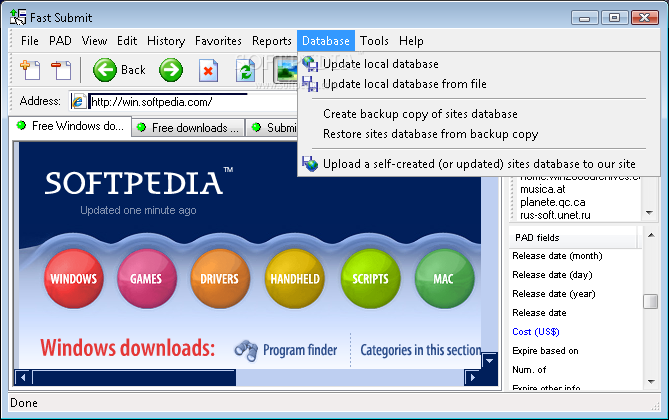Open the Favorites menu

pyautogui.click(x=218, y=41)
